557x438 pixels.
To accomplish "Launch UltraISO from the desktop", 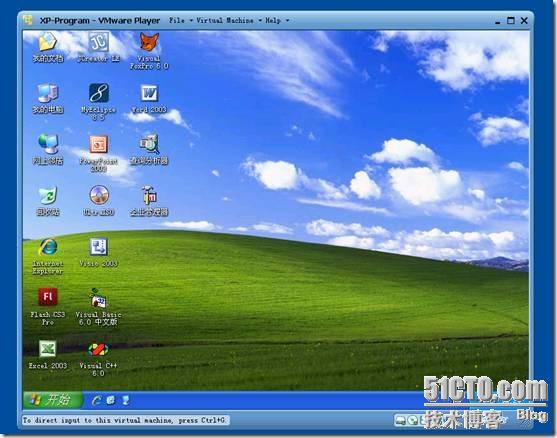I will [98, 201].
